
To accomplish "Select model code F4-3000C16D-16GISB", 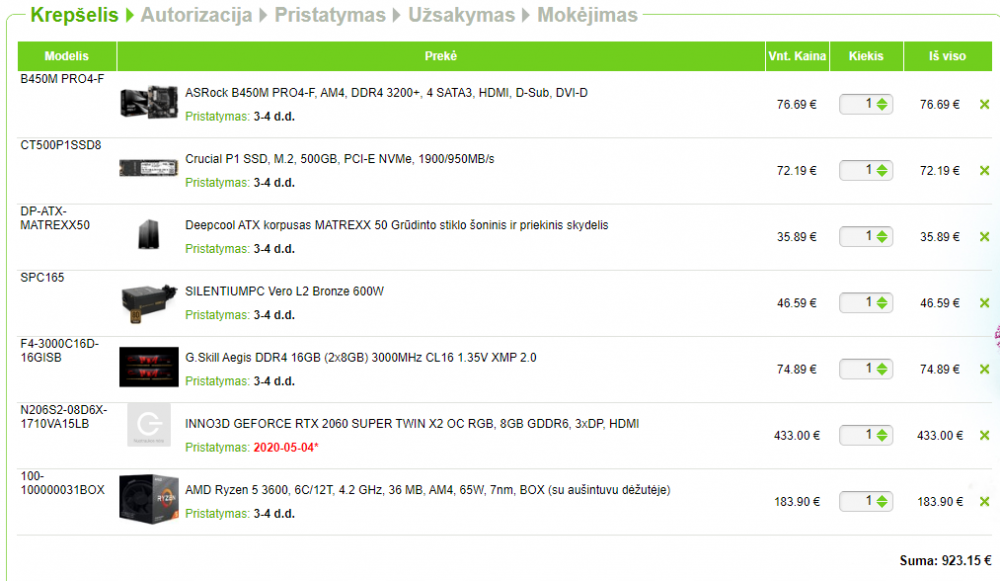I will click(x=59, y=351).
